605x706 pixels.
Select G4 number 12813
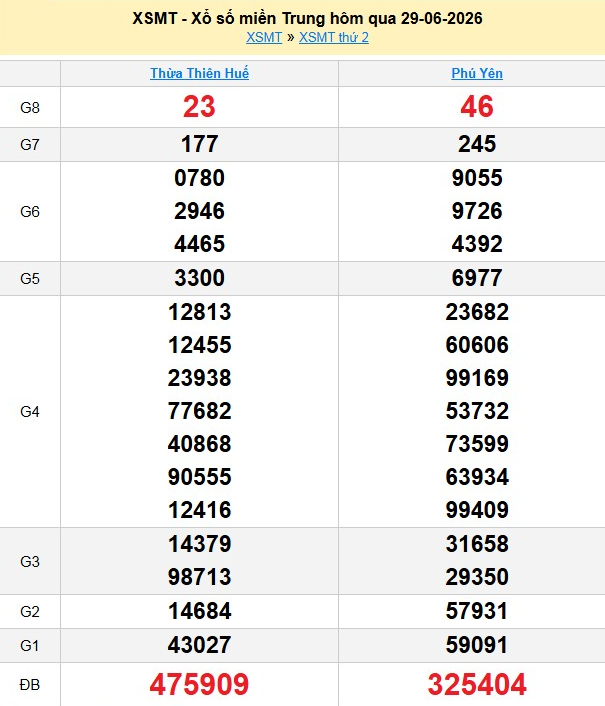coord(199,312)
